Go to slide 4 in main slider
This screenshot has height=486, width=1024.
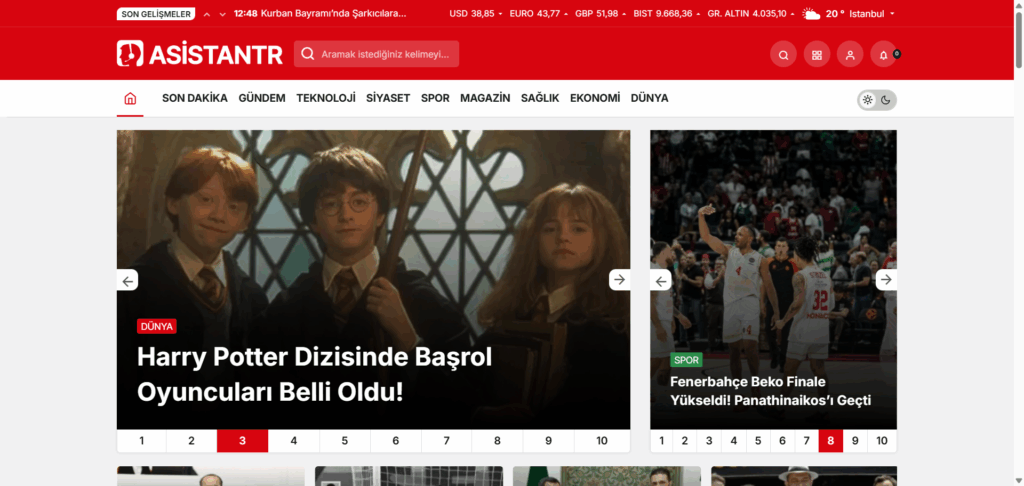point(294,441)
